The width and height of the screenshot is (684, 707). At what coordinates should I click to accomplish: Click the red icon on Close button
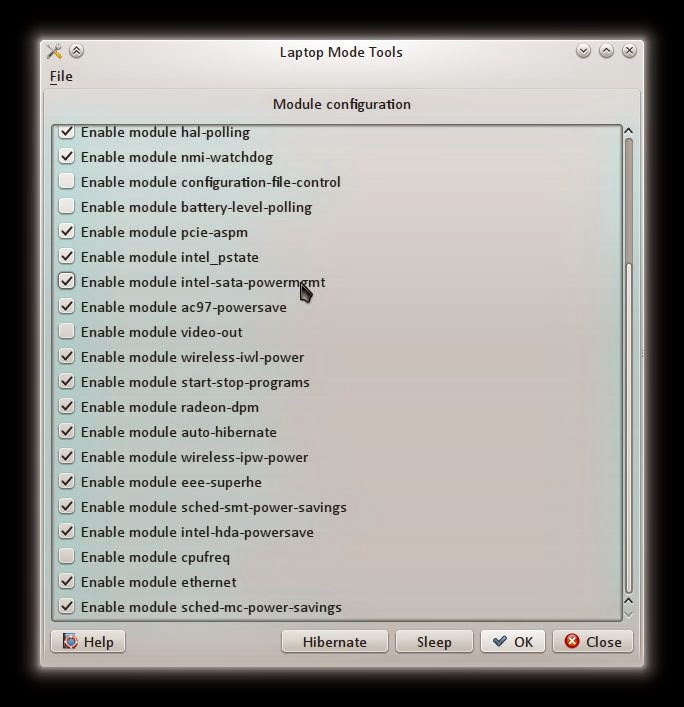572,641
